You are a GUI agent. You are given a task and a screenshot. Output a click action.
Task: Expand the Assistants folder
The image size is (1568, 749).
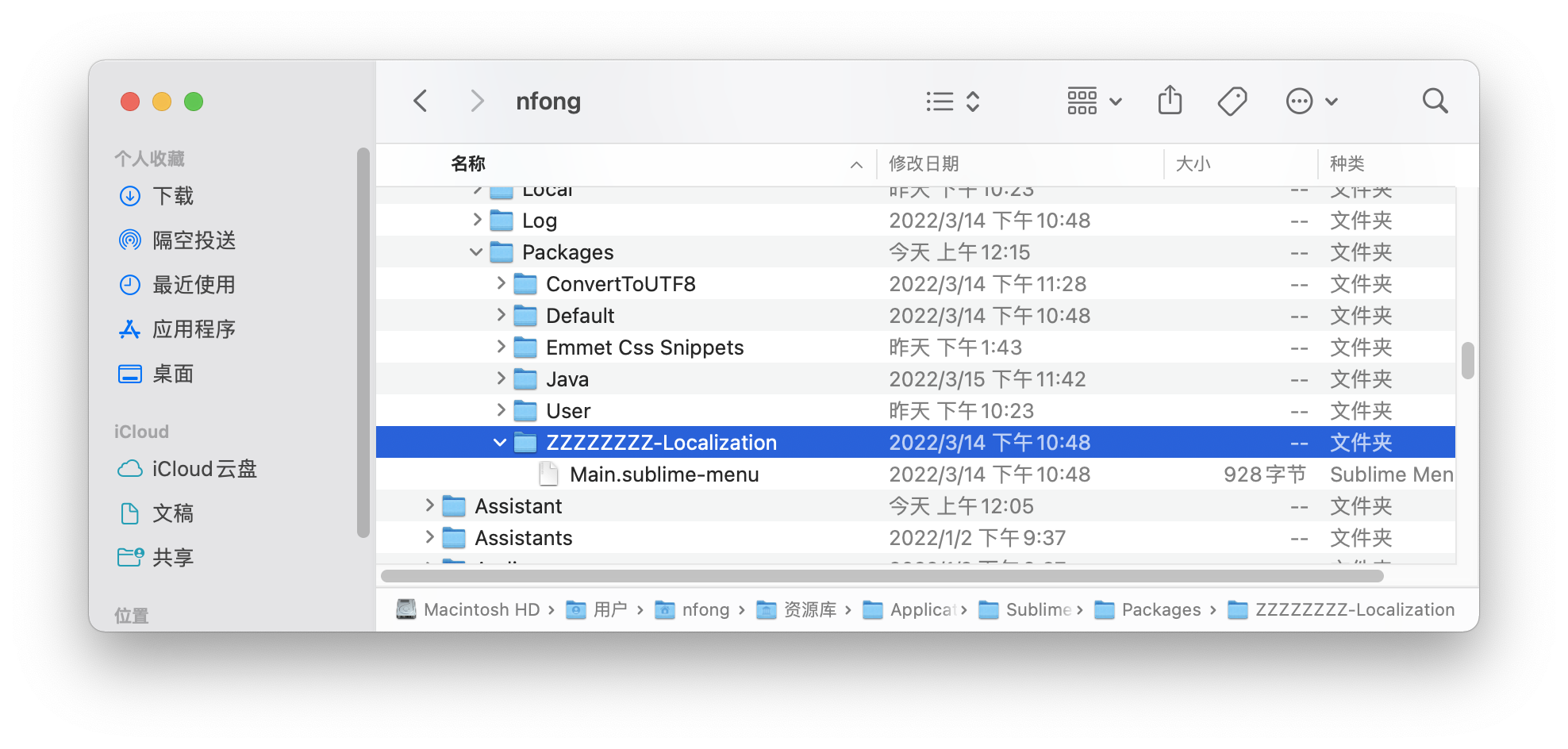429,537
